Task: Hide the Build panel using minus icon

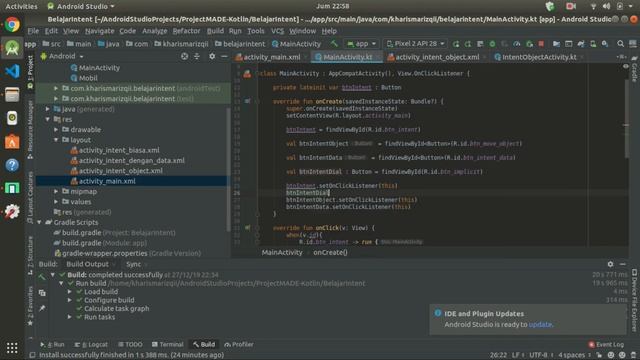Action: pos(622,264)
